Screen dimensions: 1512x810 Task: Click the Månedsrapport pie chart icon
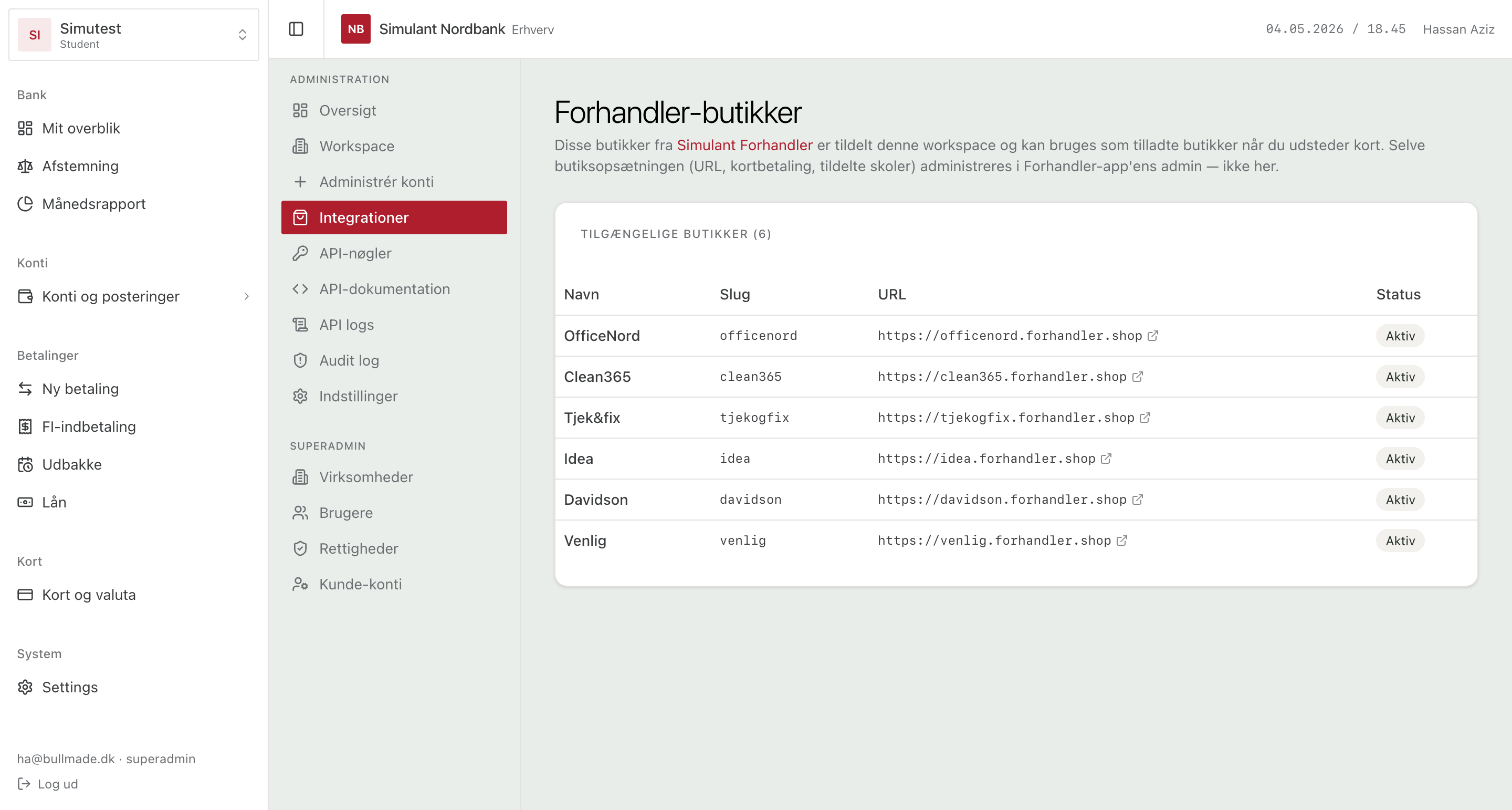point(25,204)
